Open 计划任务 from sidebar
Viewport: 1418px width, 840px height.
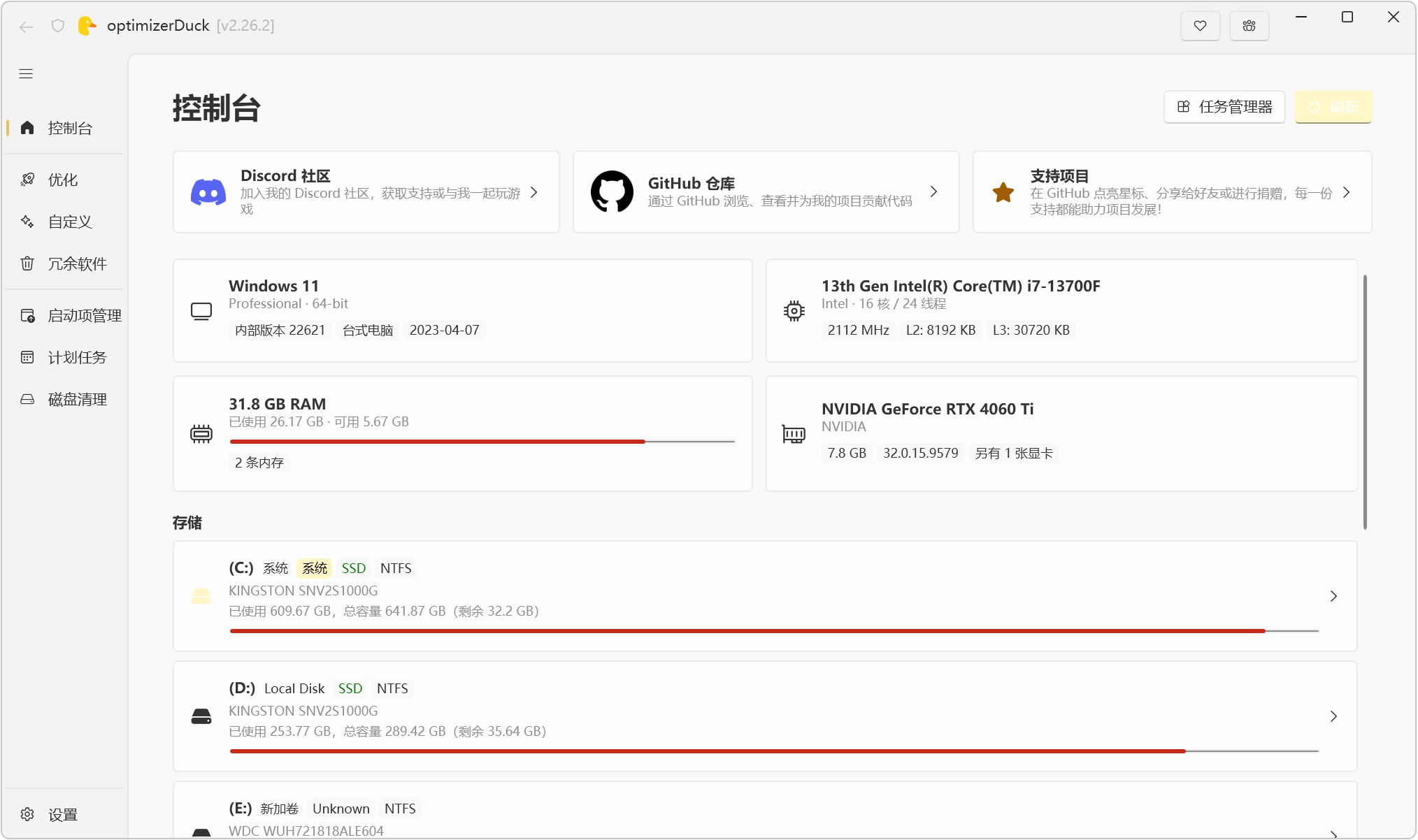(64, 357)
